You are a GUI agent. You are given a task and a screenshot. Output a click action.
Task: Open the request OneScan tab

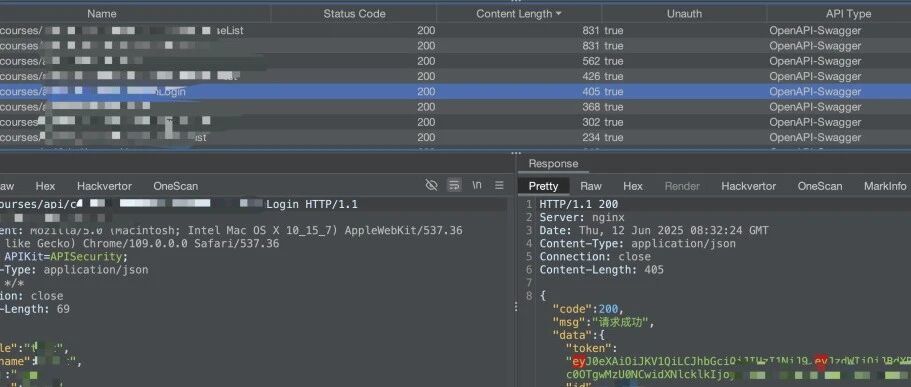tap(175, 186)
